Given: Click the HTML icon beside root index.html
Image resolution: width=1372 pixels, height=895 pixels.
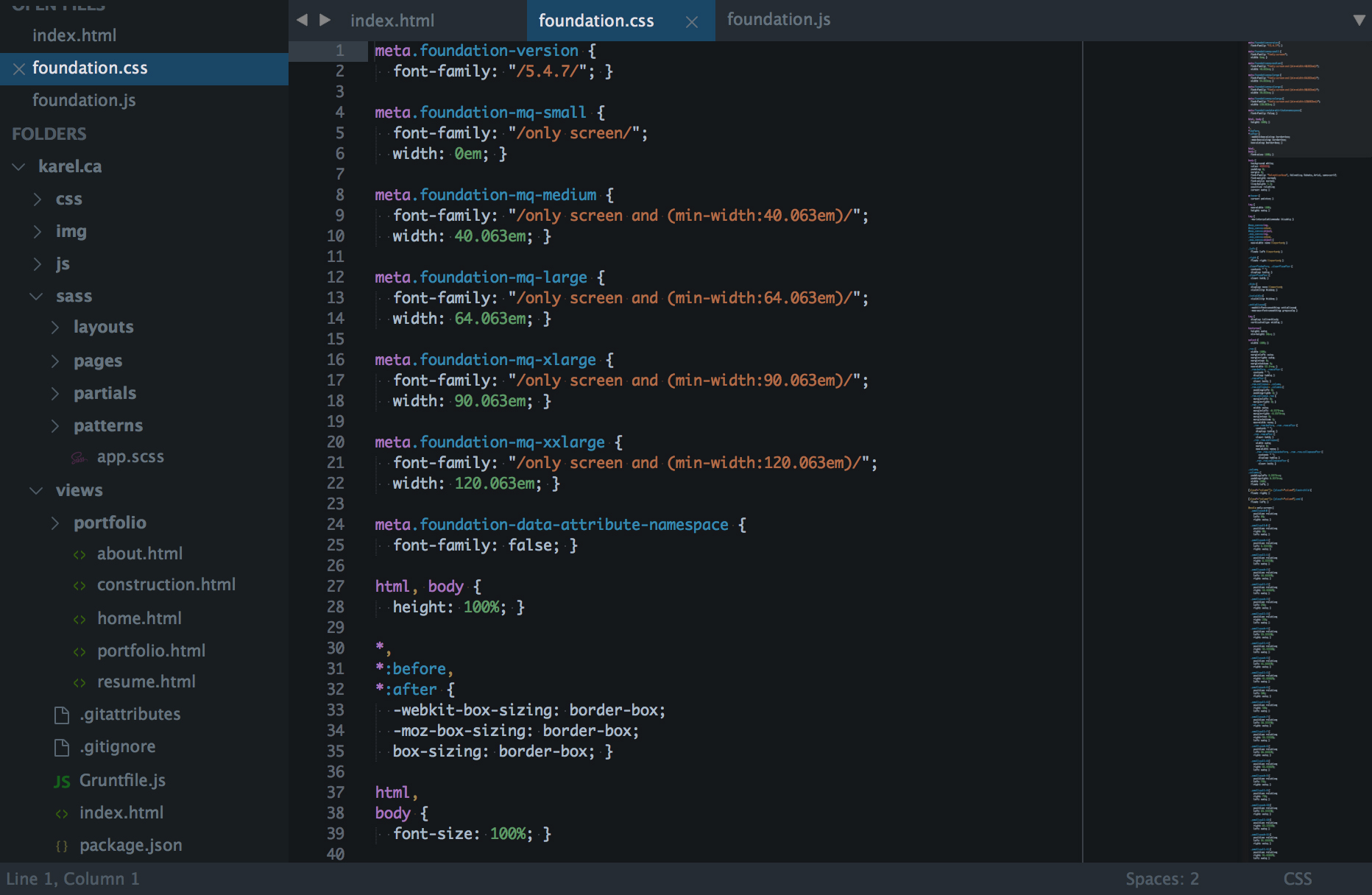Looking at the screenshot, I should click(x=62, y=814).
